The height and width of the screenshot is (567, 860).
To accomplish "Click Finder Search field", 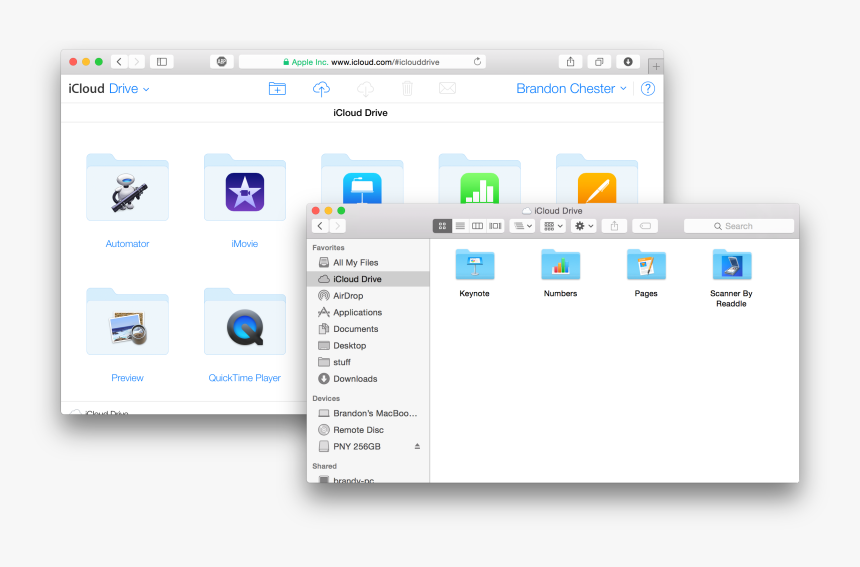I will tap(739, 226).
